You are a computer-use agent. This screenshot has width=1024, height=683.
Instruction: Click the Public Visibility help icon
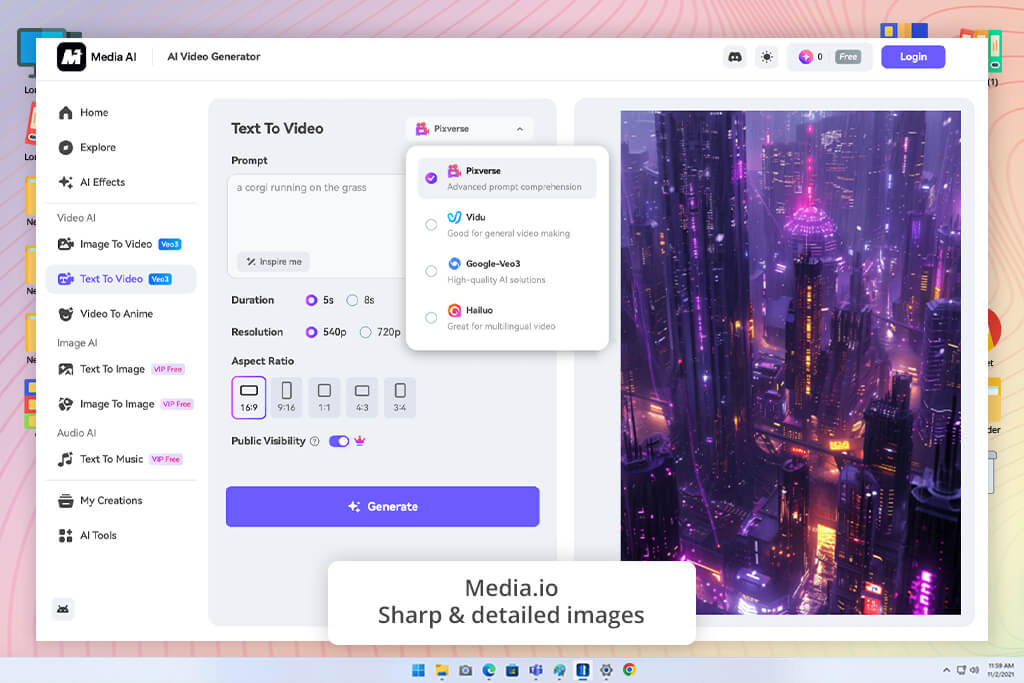pos(314,441)
